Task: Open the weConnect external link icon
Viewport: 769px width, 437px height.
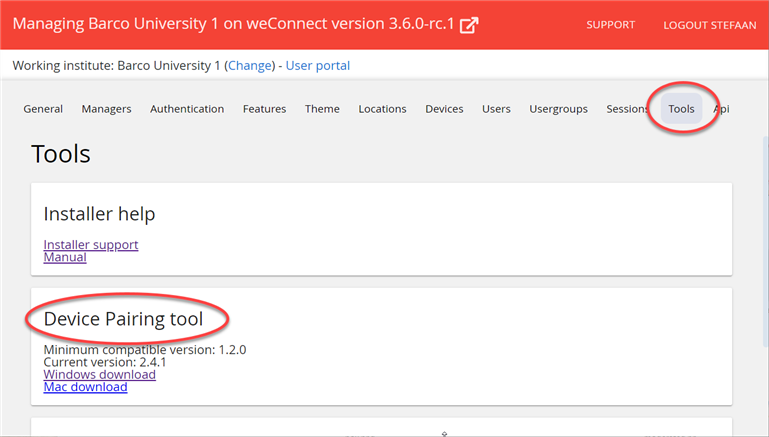Action: (x=469, y=25)
